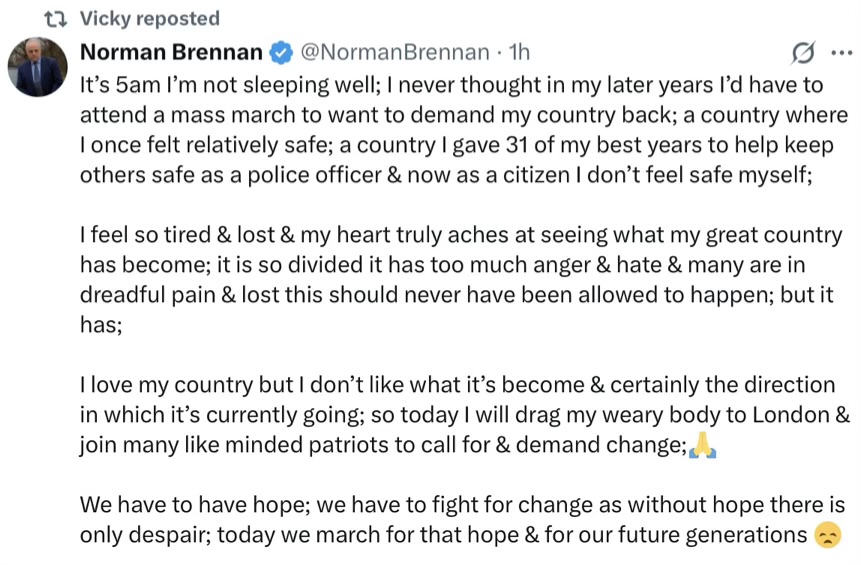Screen dimensions: 861x565
Task: Click the word "London" in the post
Action: (790, 415)
